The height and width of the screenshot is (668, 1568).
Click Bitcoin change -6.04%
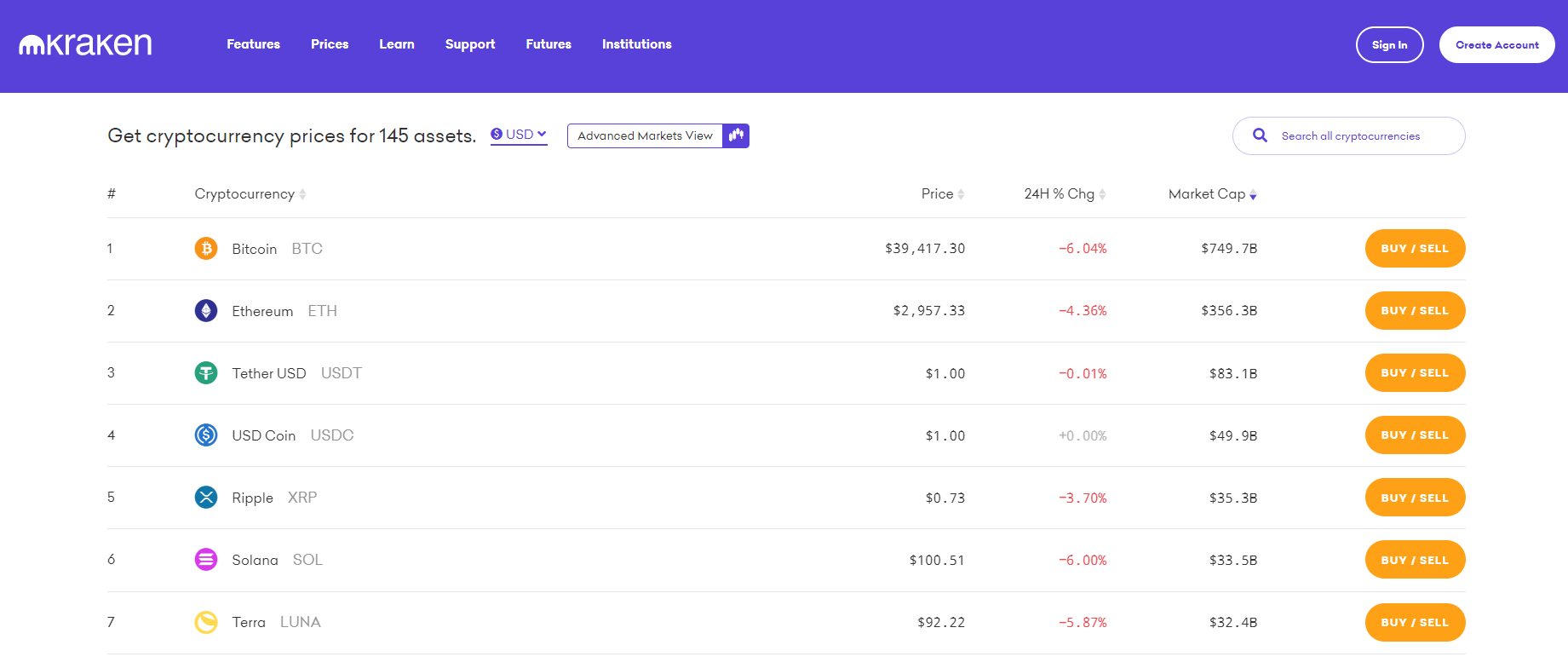(x=1083, y=249)
